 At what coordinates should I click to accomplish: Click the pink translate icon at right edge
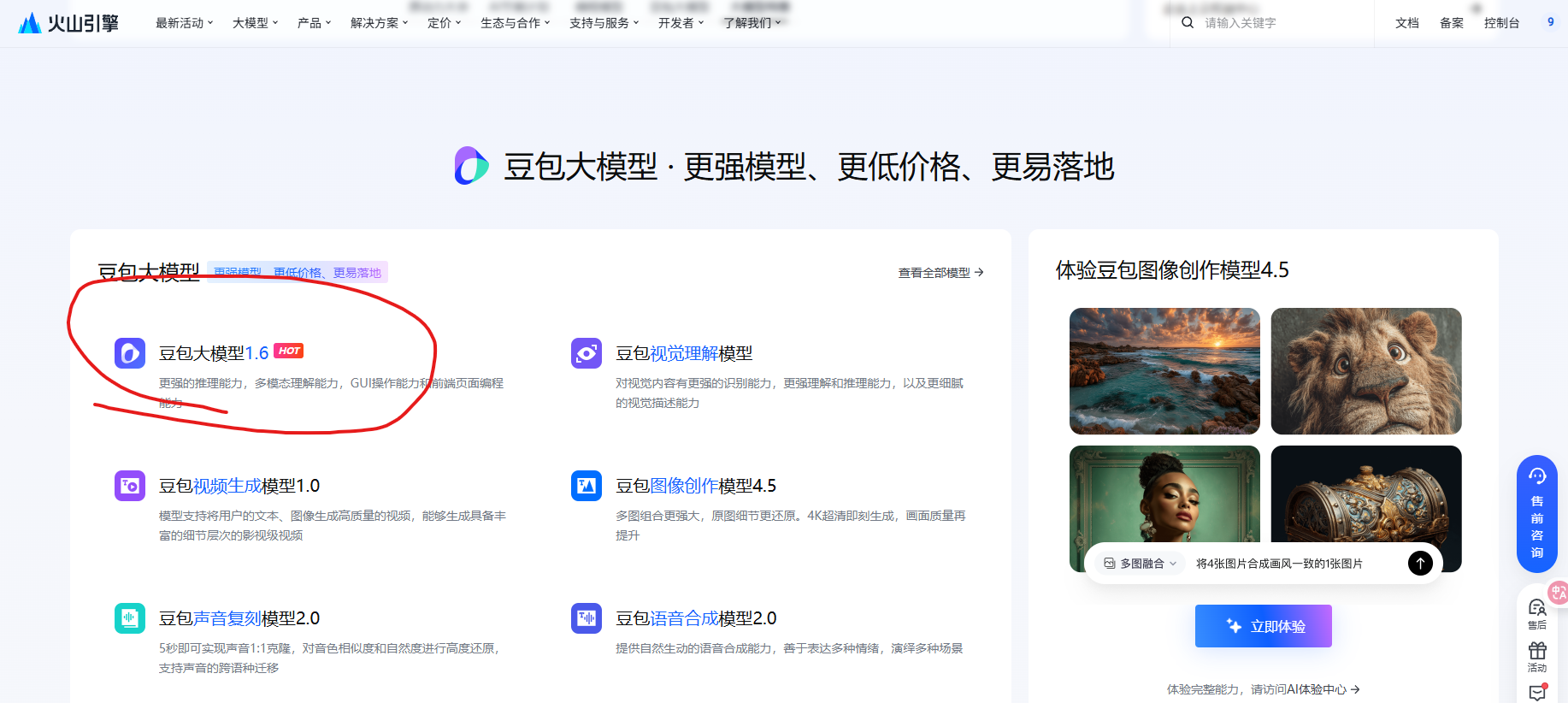[1559, 593]
